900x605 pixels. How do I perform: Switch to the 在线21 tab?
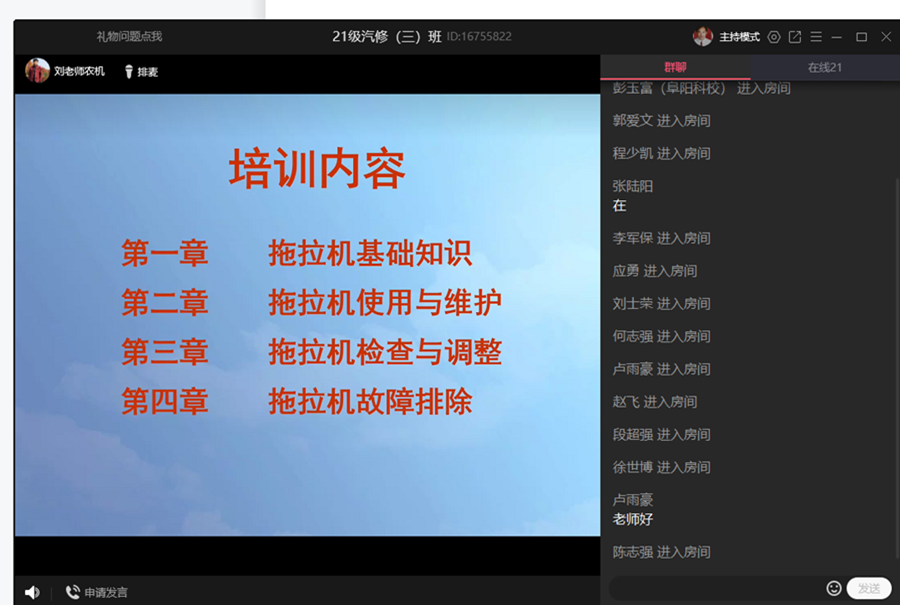[824, 67]
